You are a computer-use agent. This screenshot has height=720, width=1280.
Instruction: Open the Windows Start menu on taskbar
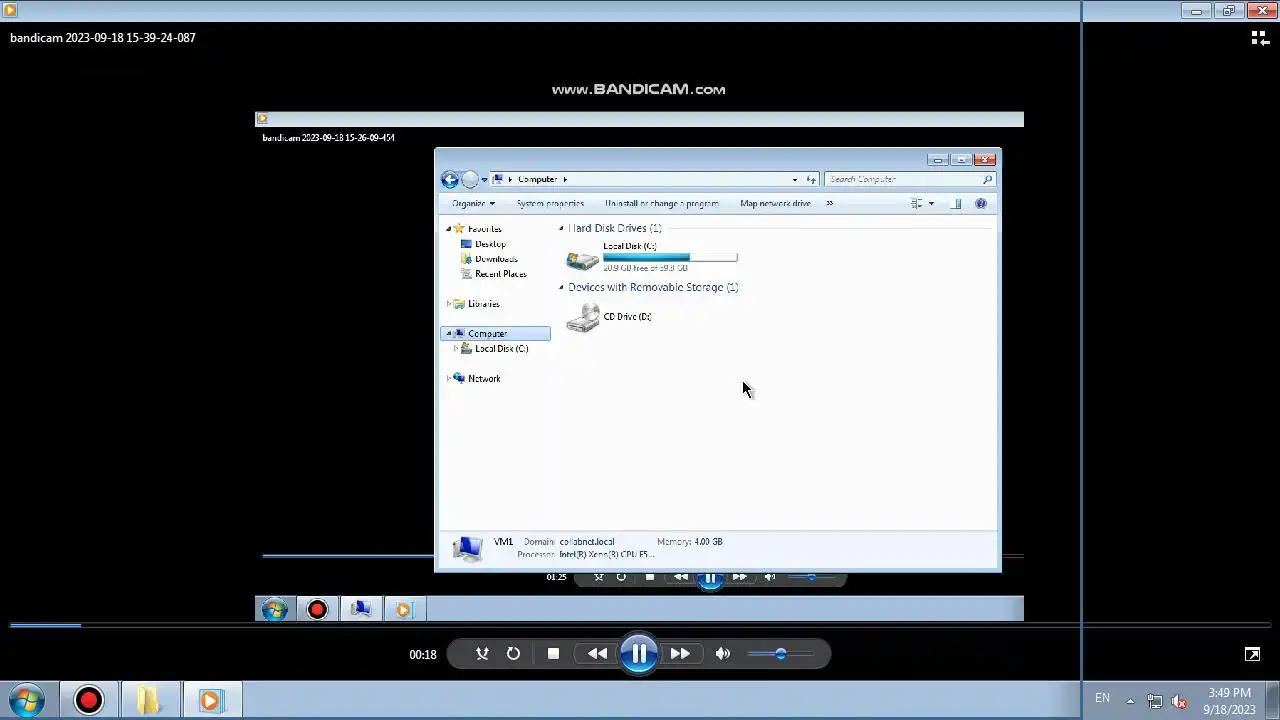(x=27, y=700)
